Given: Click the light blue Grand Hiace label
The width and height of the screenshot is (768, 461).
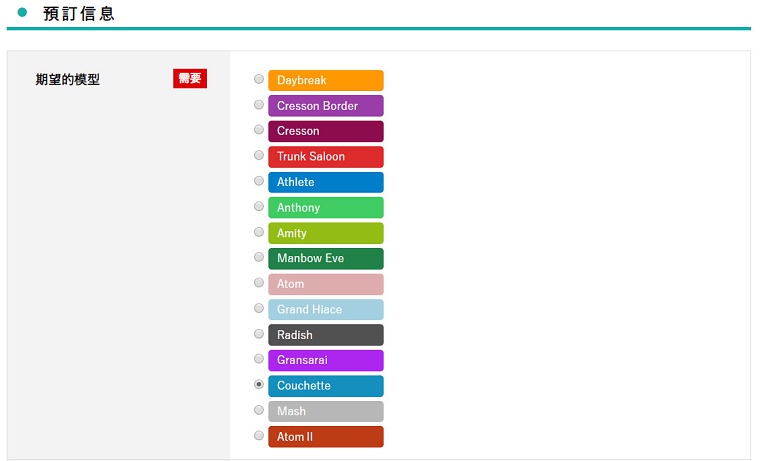Looking at the screenshot, I should point(326,310).
